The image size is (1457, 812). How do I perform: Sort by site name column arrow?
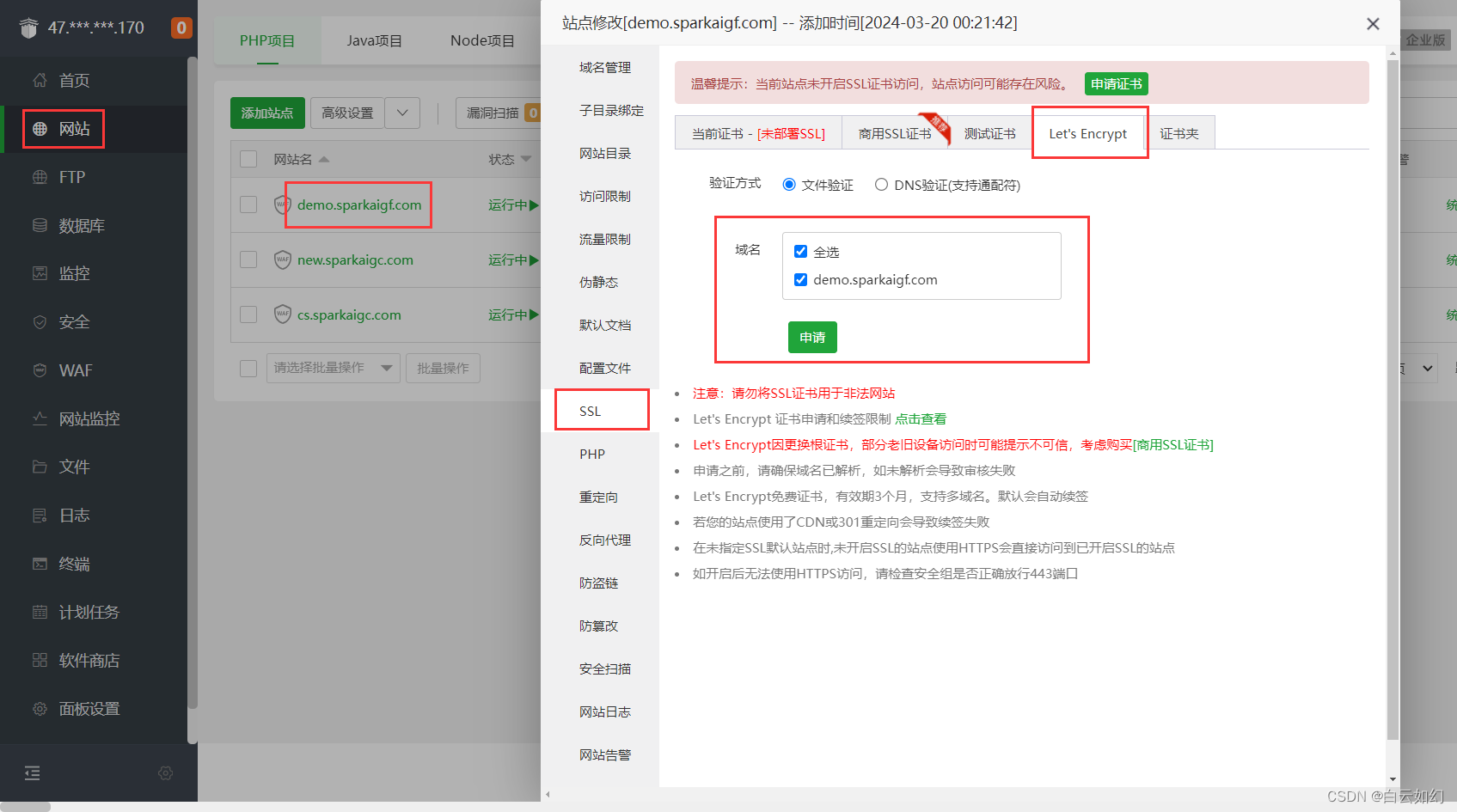(x=324, y=159)
